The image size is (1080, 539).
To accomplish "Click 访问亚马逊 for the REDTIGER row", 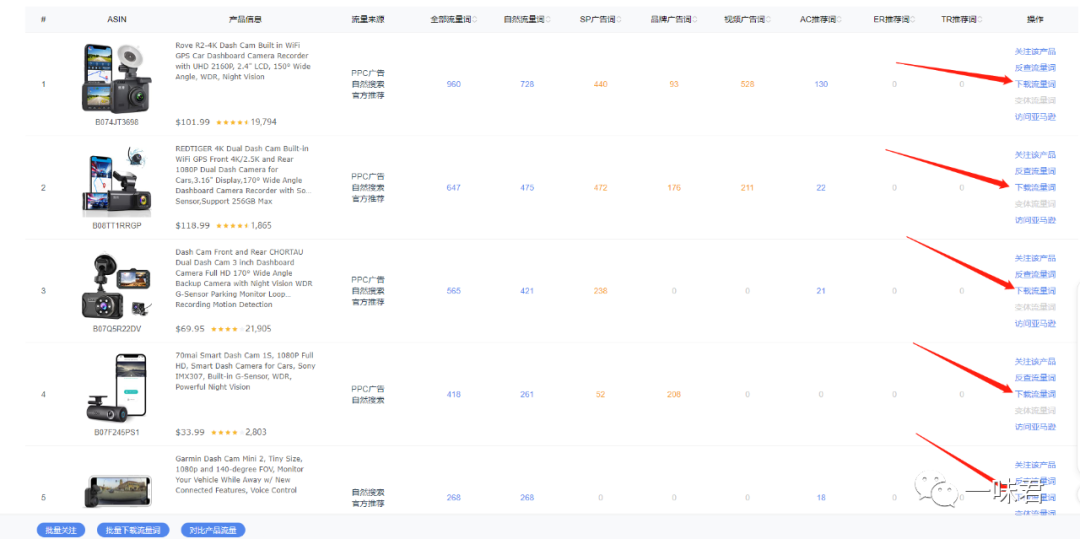I will [1035, 220].
